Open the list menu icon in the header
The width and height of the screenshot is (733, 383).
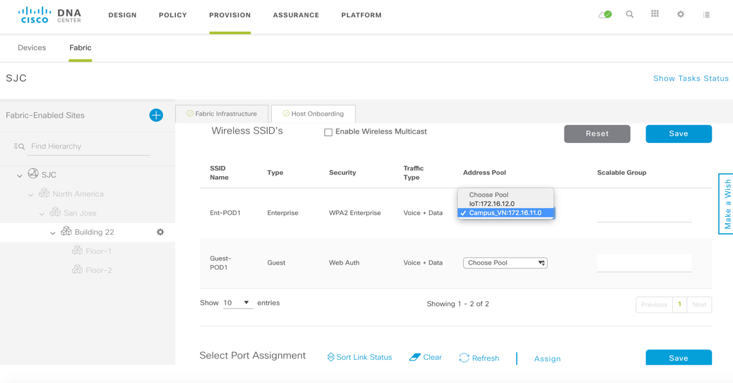[706, 15]
